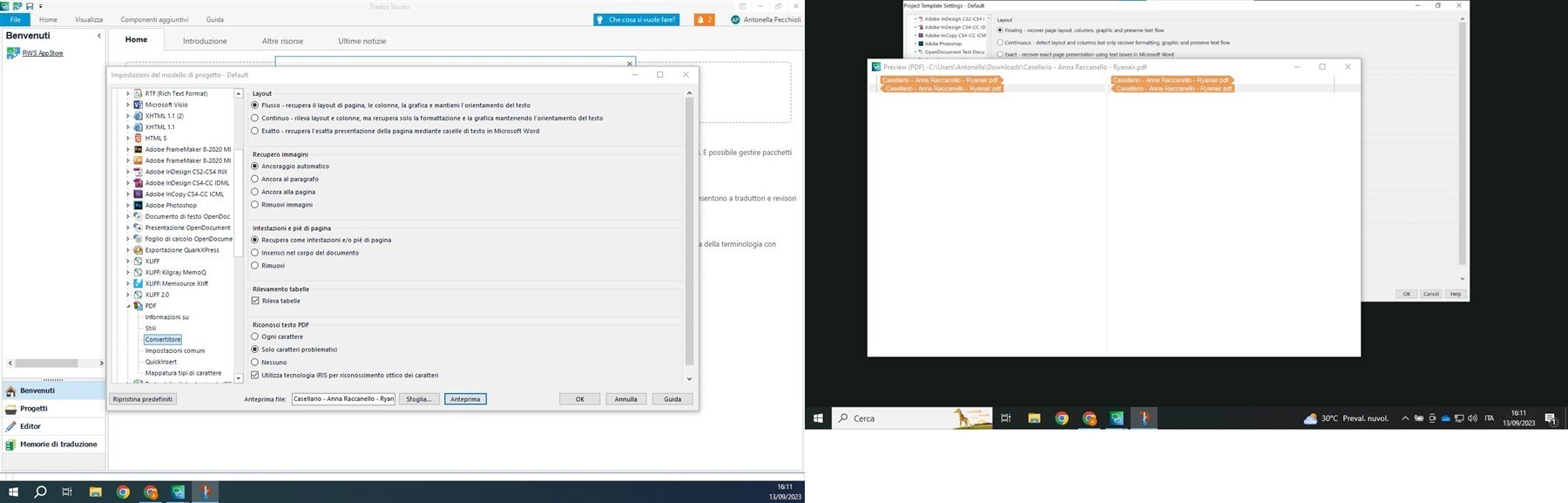Select Adobe InDesign CS2-CS4 INX file type icon
The image size is (1568, 503).
click(138, 172)
